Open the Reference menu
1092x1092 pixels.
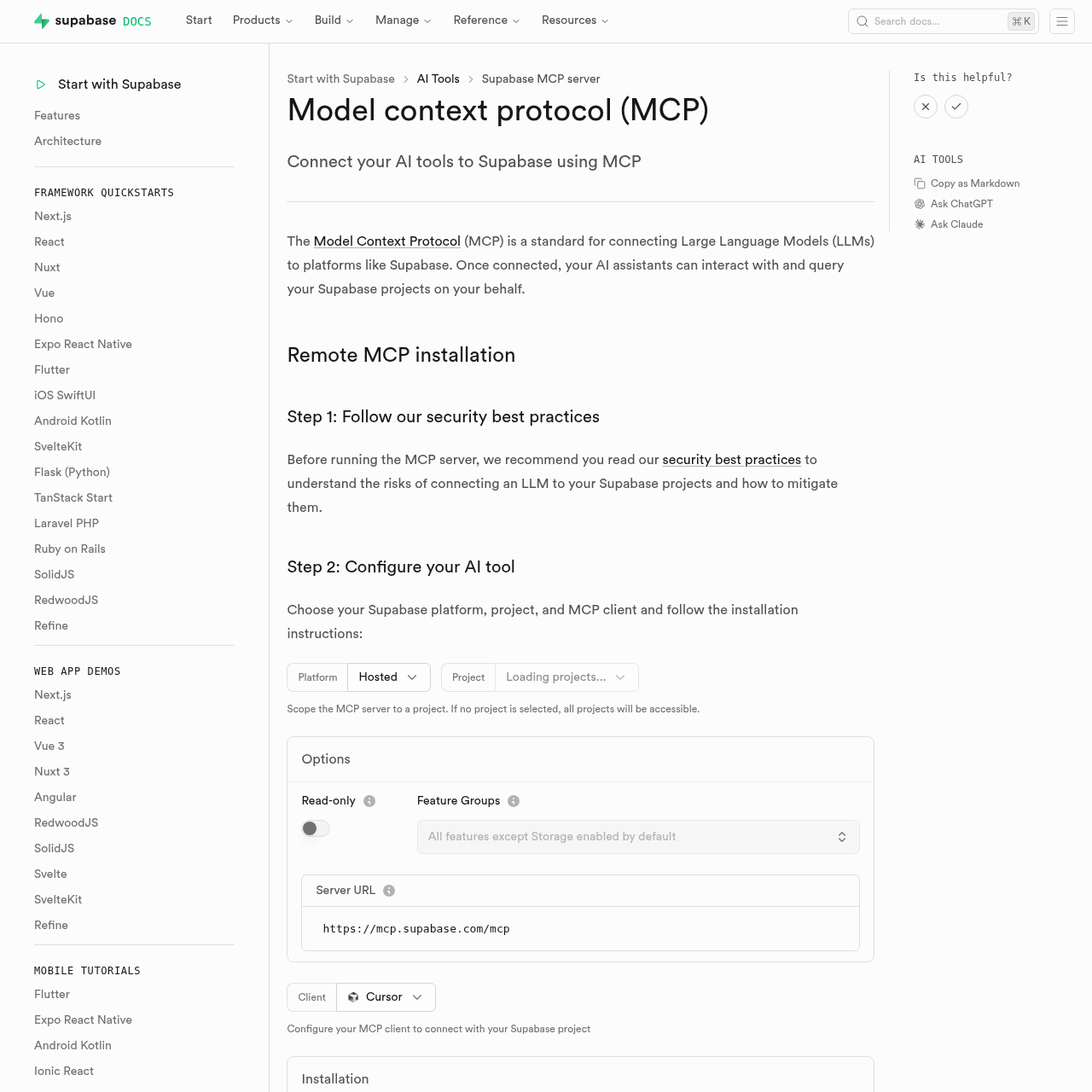coord(486,20)
